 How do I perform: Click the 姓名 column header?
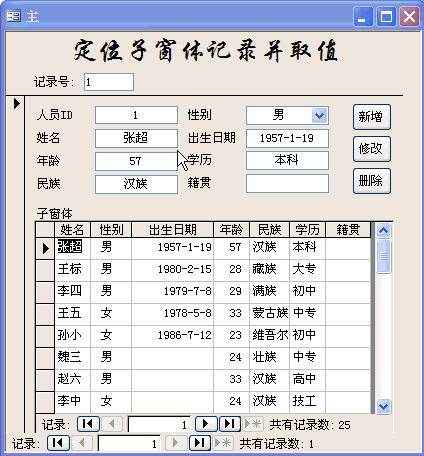pos(72,230)
